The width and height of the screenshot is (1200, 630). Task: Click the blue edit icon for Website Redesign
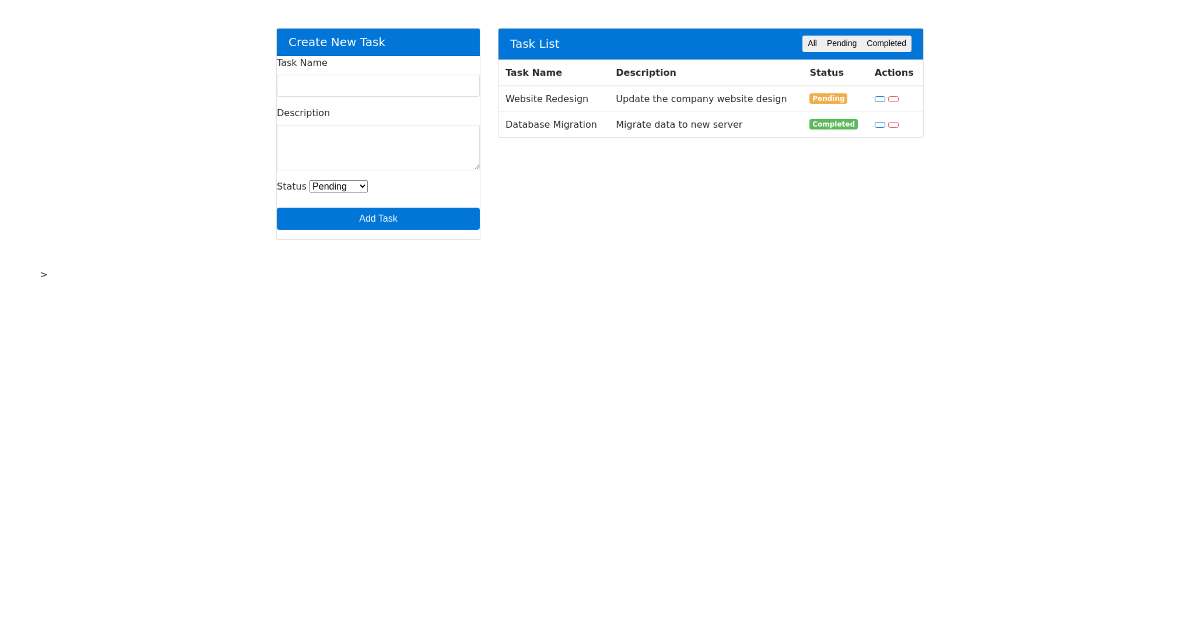880,99
